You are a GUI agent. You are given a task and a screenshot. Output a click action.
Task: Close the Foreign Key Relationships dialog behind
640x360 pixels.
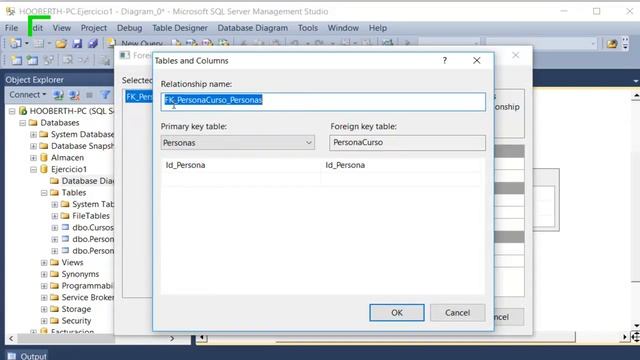[x=516, y=55]
